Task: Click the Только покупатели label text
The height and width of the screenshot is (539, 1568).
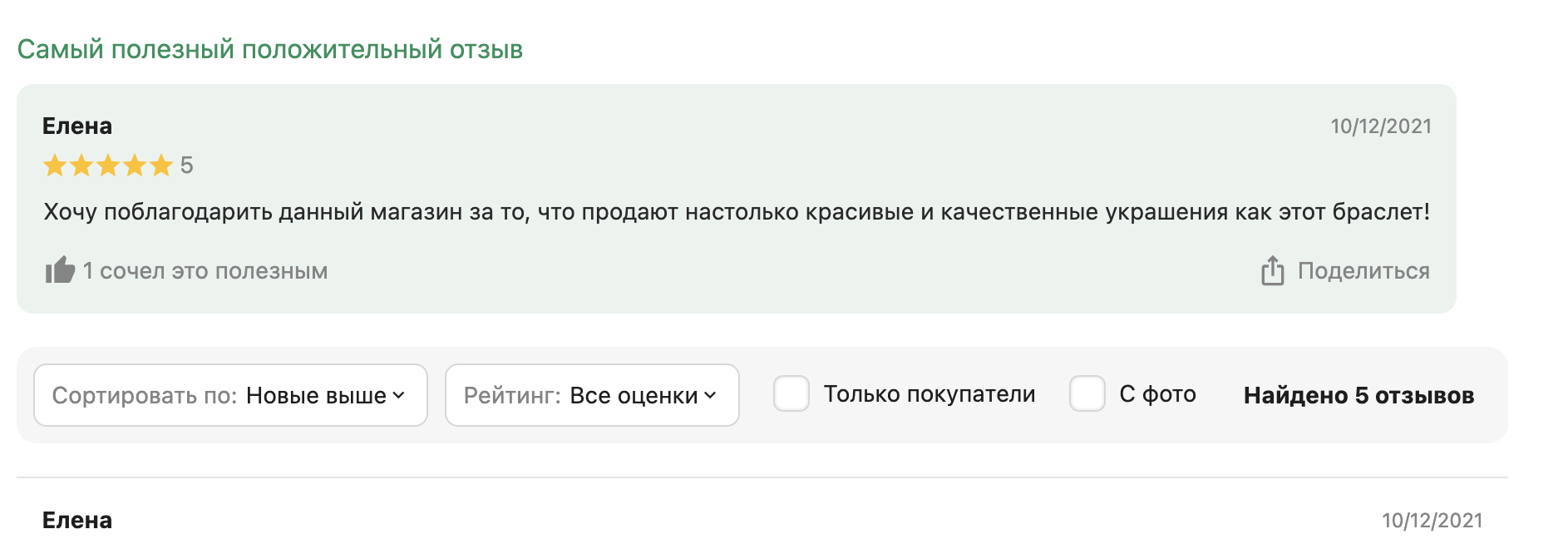Action: click(x=929, y=394)
